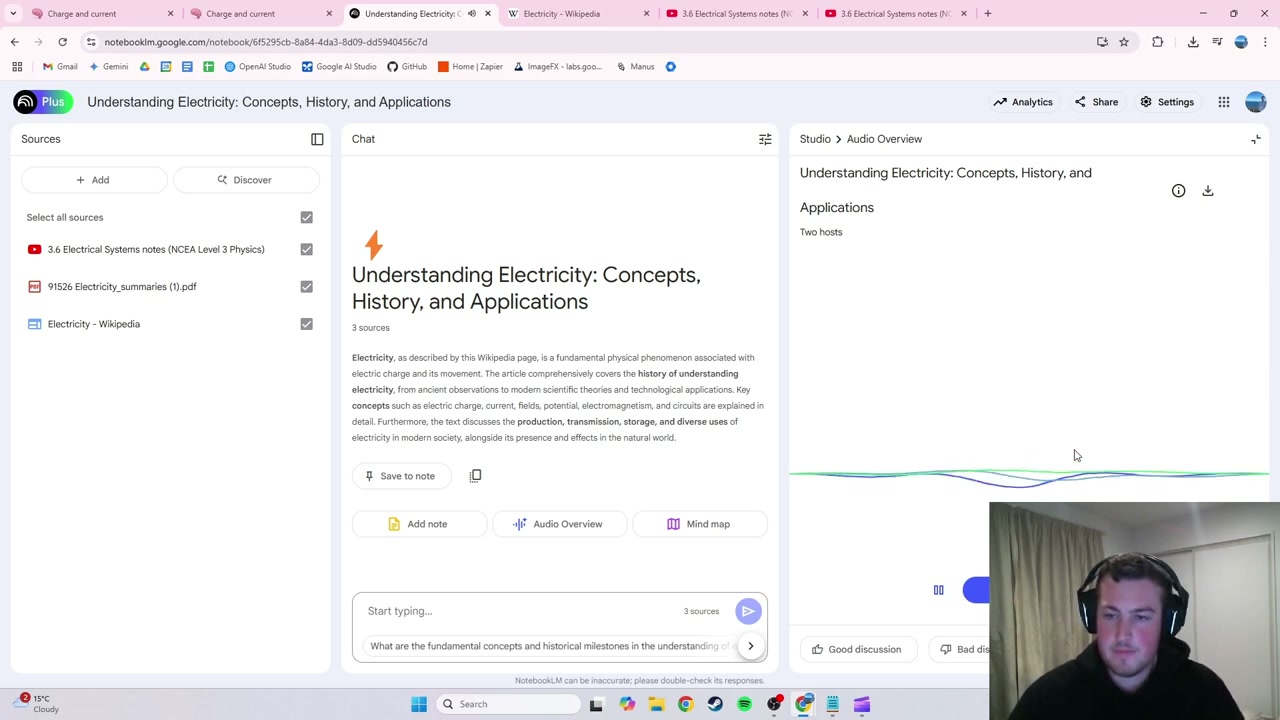Uncheck 91526 Electricity_summaries PDF source

pos(306,287)
